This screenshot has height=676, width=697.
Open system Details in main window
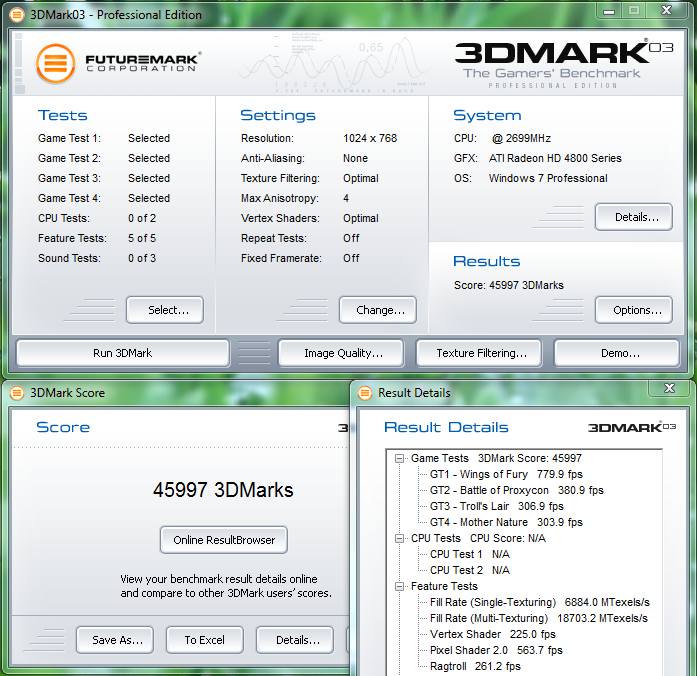click(634, 217)
